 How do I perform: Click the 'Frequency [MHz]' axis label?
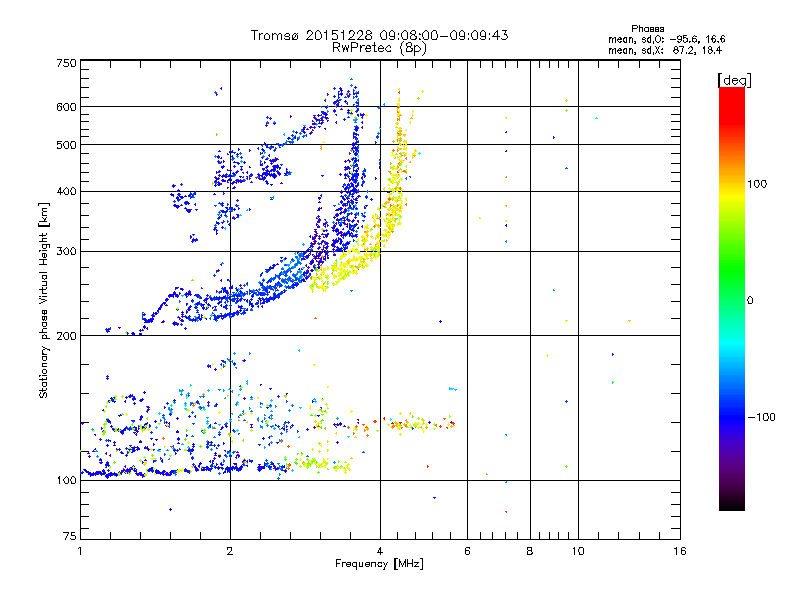[379, 564]
